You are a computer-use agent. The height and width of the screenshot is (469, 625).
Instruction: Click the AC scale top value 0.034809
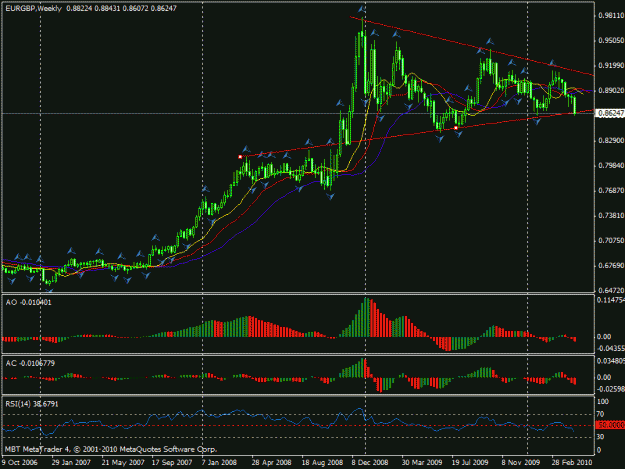coord(611,361)
